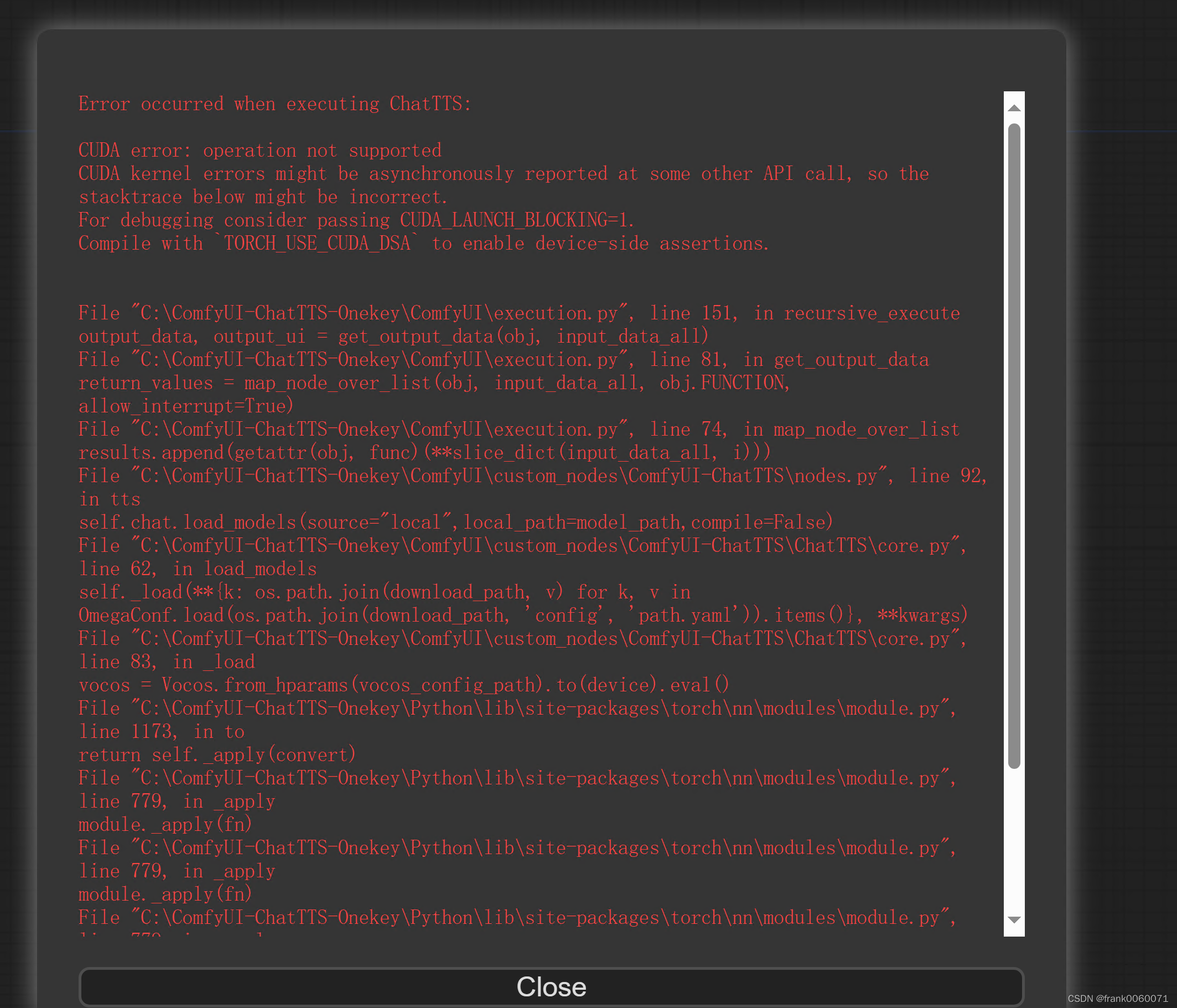Click the 'Error occurred when executing ChatTTS' heading

click(x=274, y=104)
